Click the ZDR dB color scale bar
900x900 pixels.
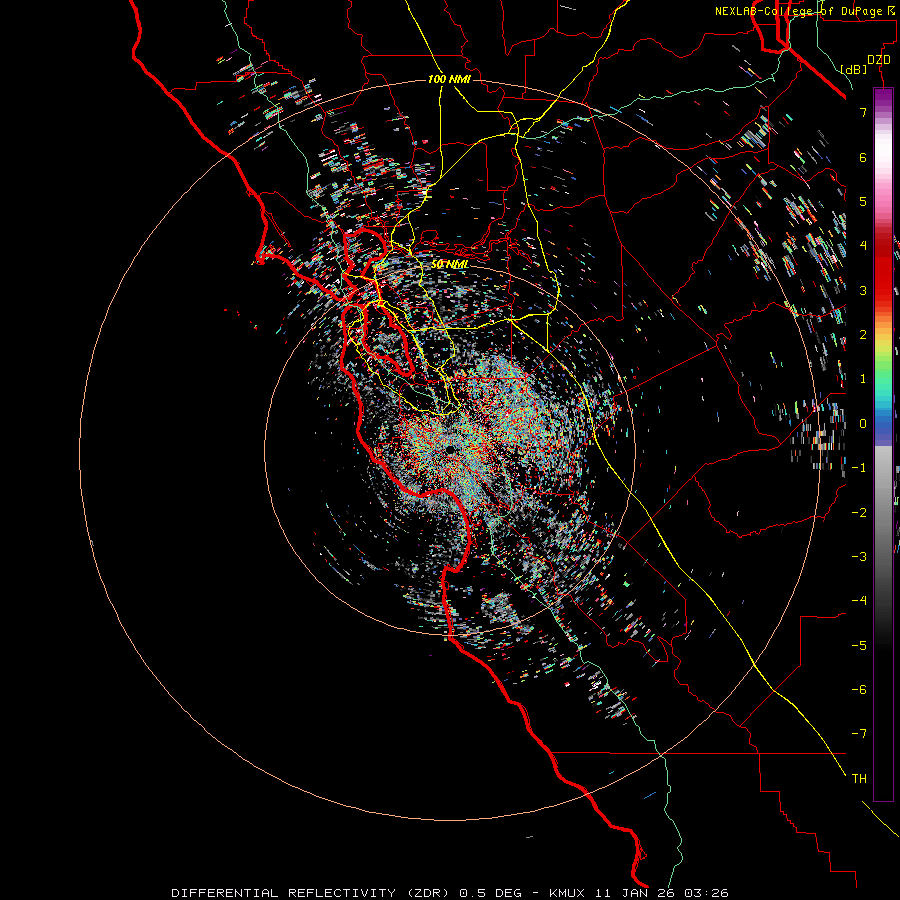(883, 444)
